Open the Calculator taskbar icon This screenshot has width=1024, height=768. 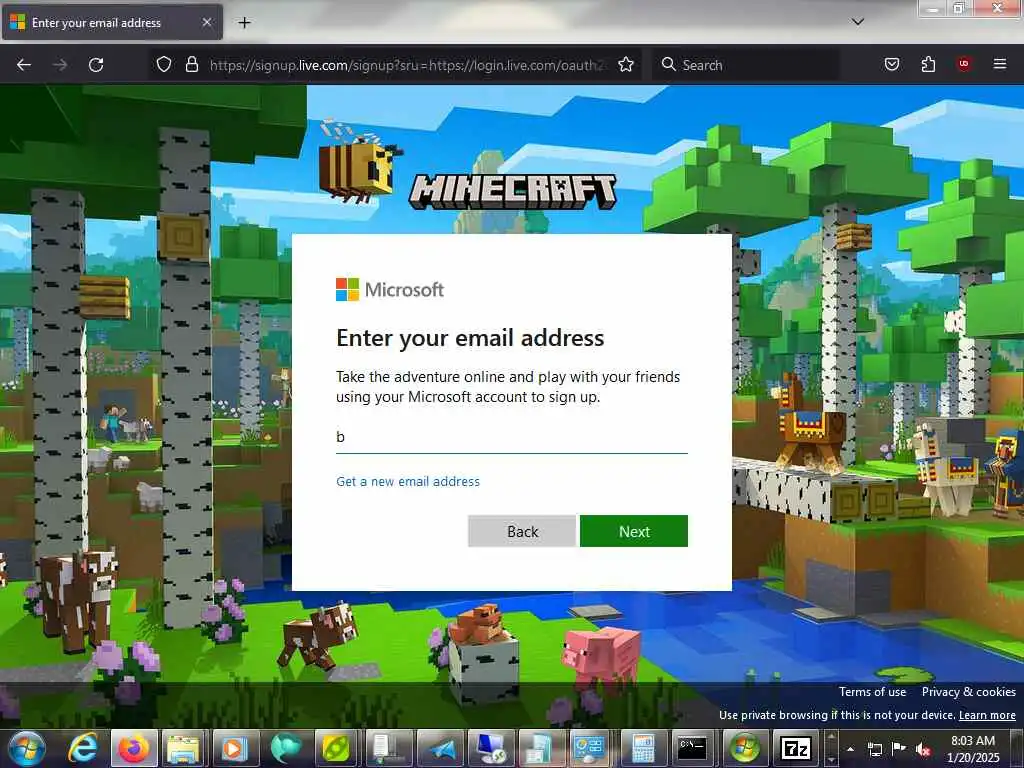click(643, 748)
